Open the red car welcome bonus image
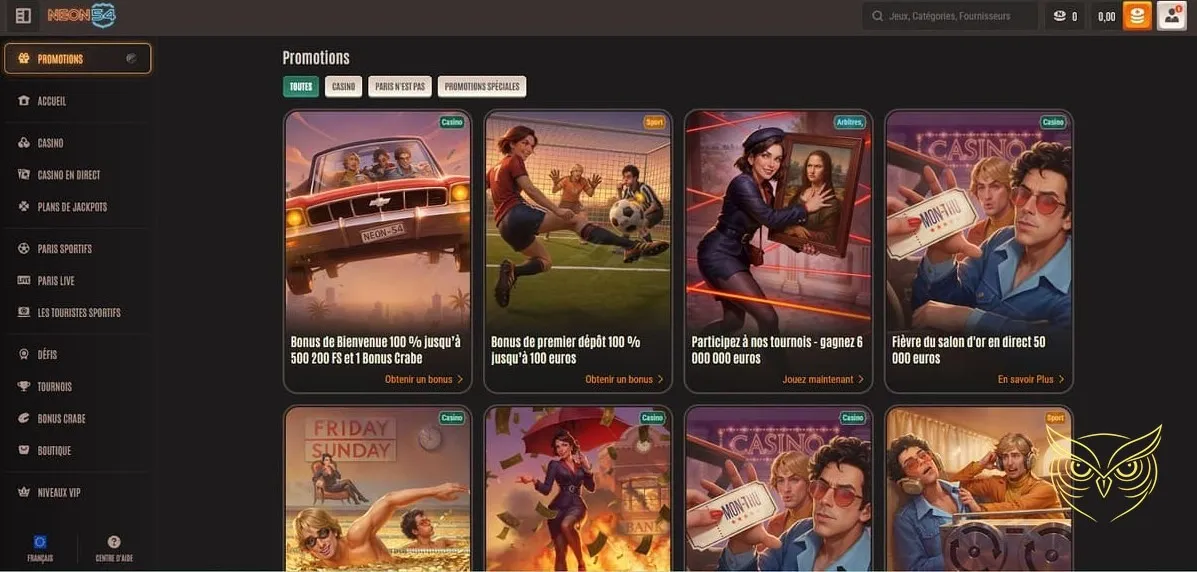 (x=378, y=221)
